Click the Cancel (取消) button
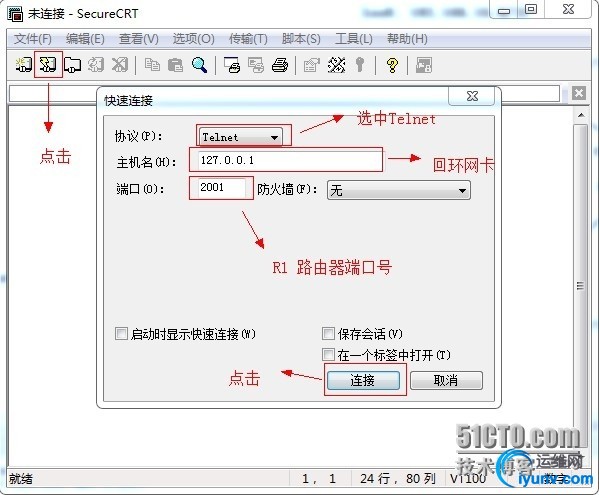The image size is (599, 495). point(446,380)
